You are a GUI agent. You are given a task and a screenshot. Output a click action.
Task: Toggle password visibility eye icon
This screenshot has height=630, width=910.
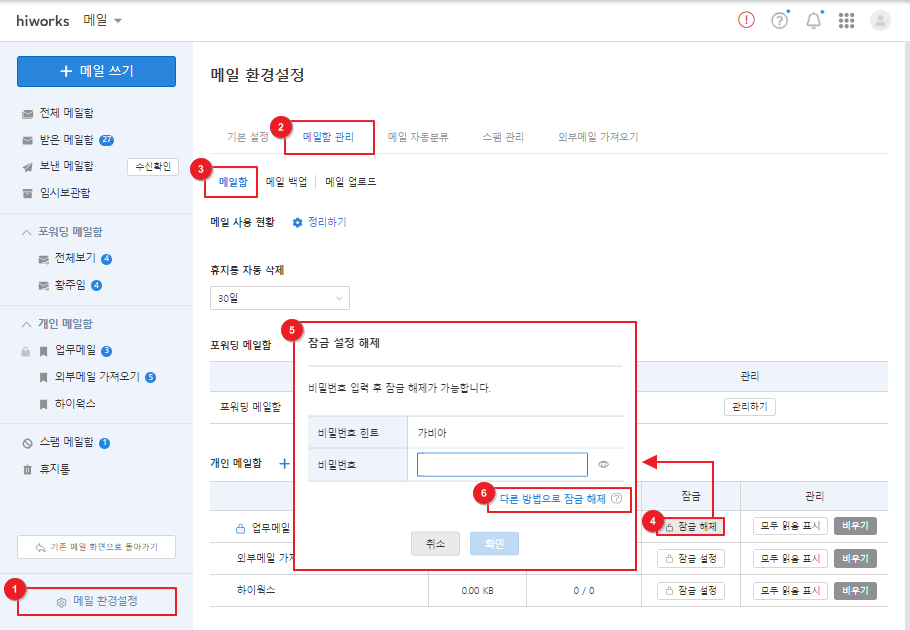point(604,464)
